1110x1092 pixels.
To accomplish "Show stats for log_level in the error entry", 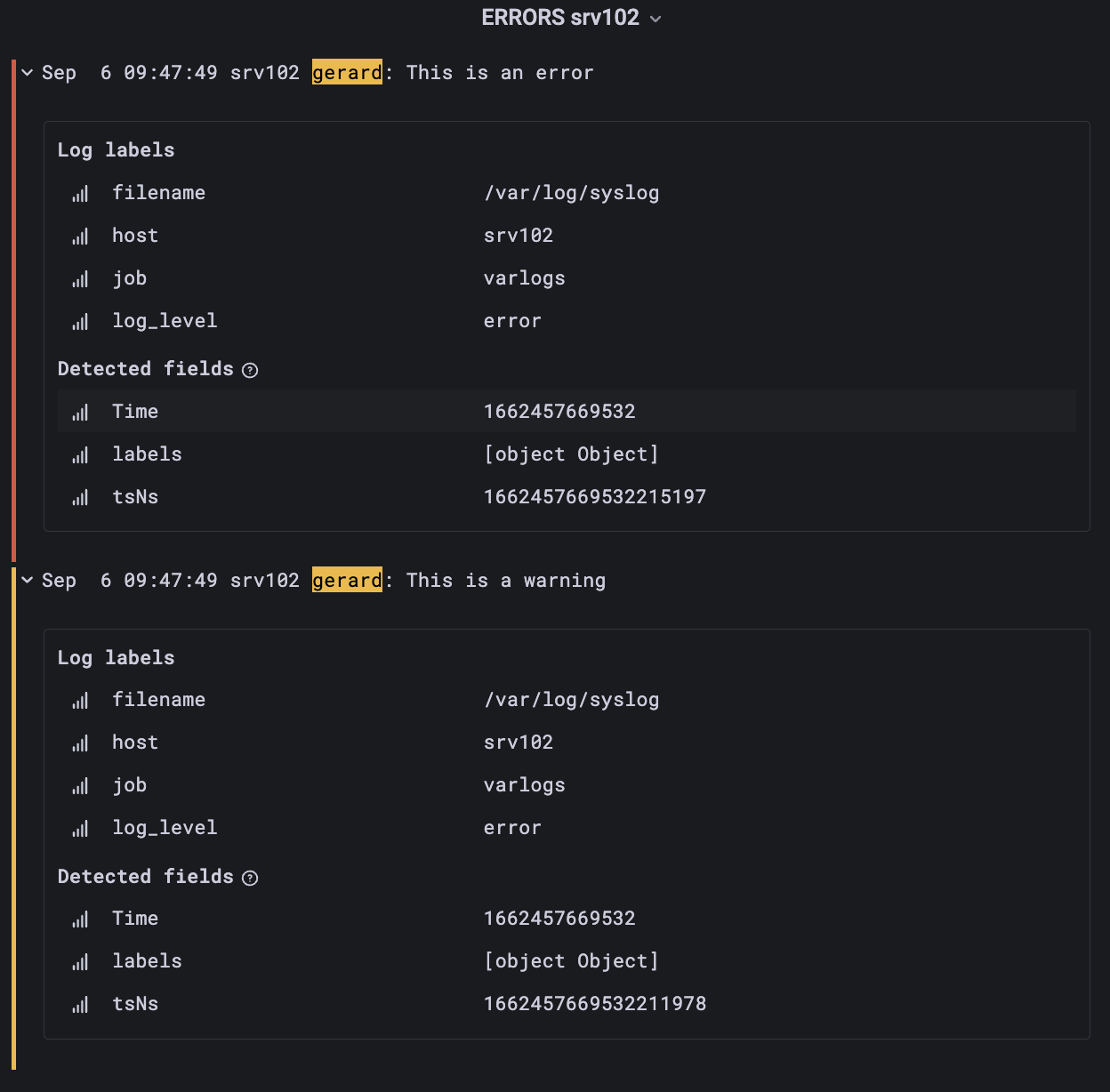I will 80,321.
